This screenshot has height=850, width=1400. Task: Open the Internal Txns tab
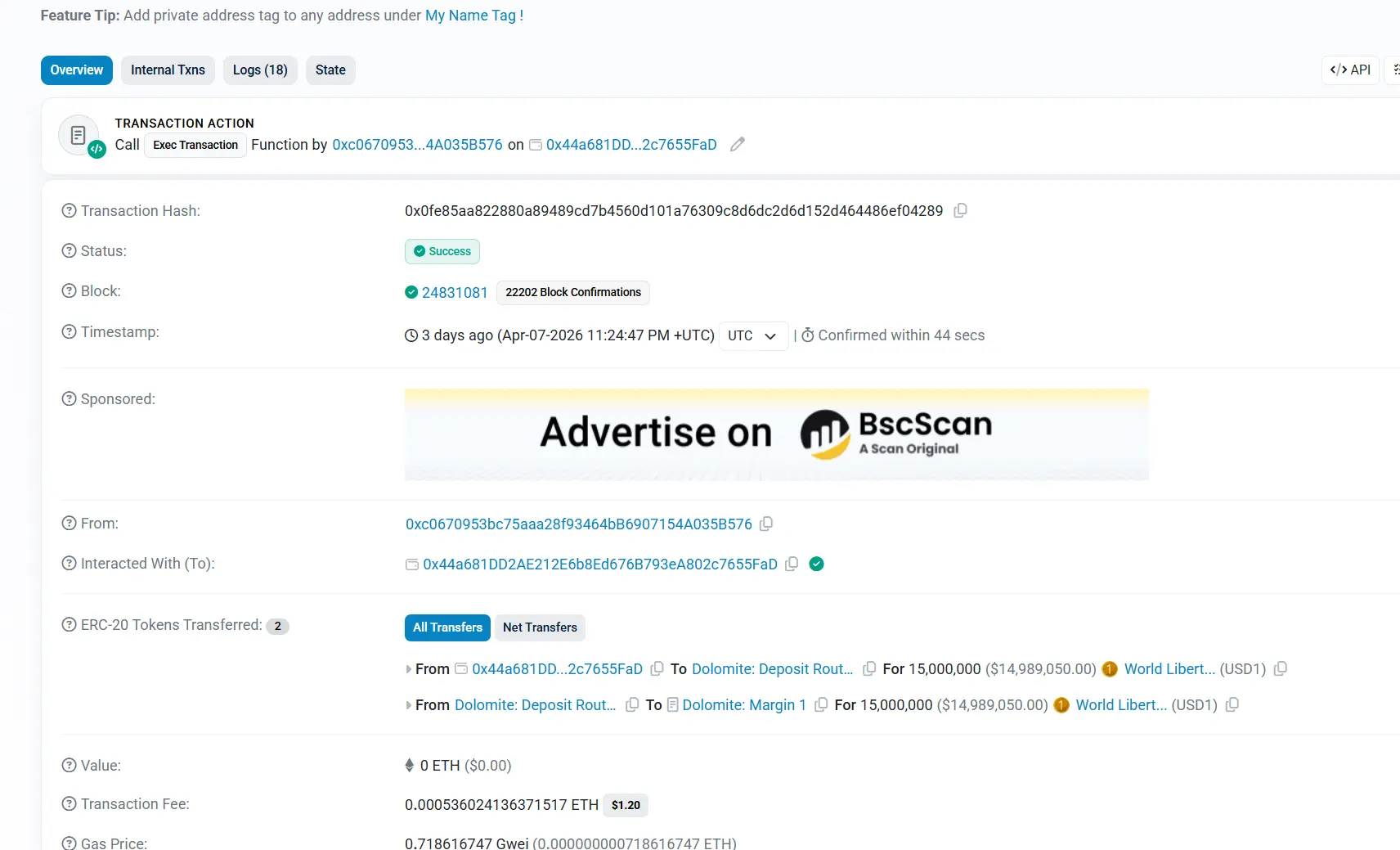[168, 70]
